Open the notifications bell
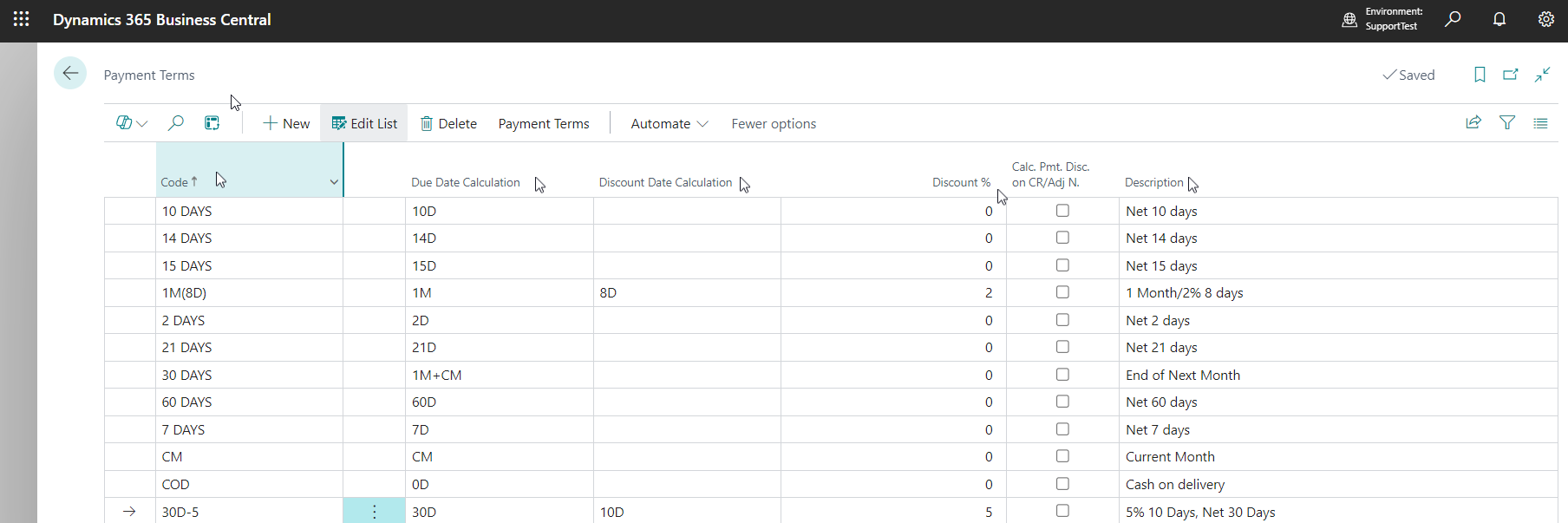The width and height of the screenshot is (1568, 523). point(1499,19)
